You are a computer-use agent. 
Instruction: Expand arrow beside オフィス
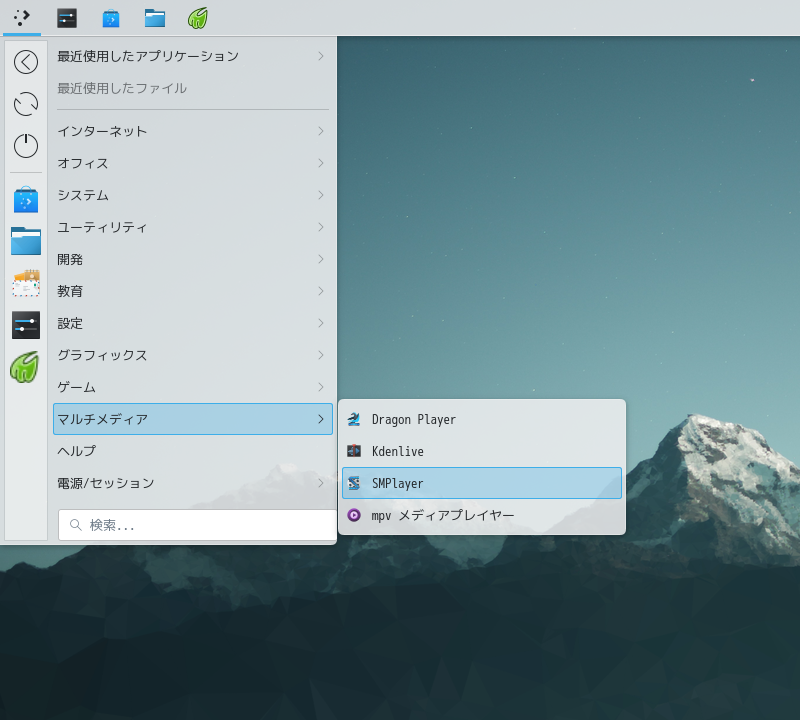coord(321,163)
